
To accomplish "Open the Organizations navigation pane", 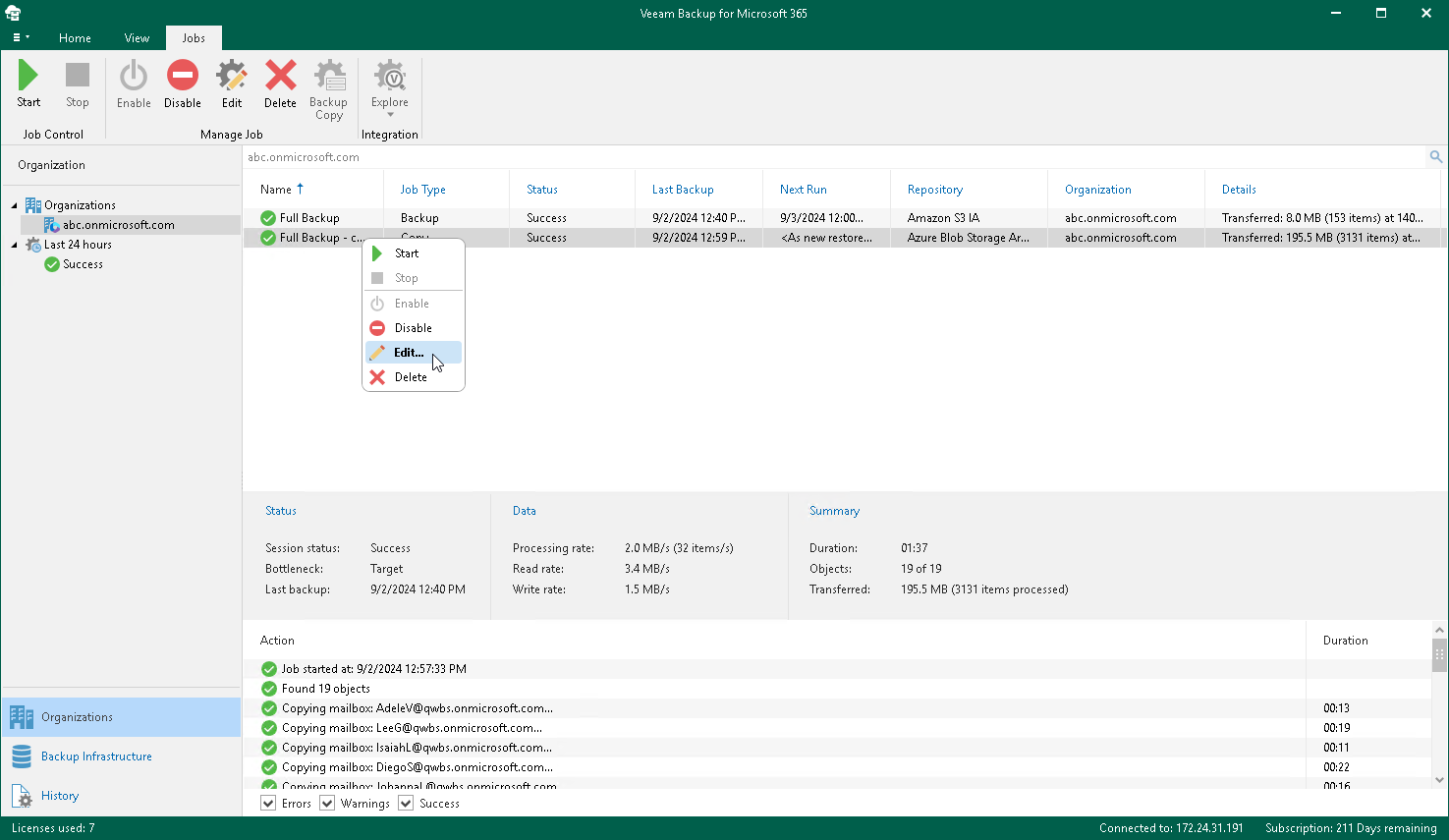I will click(x=121, y=717).
